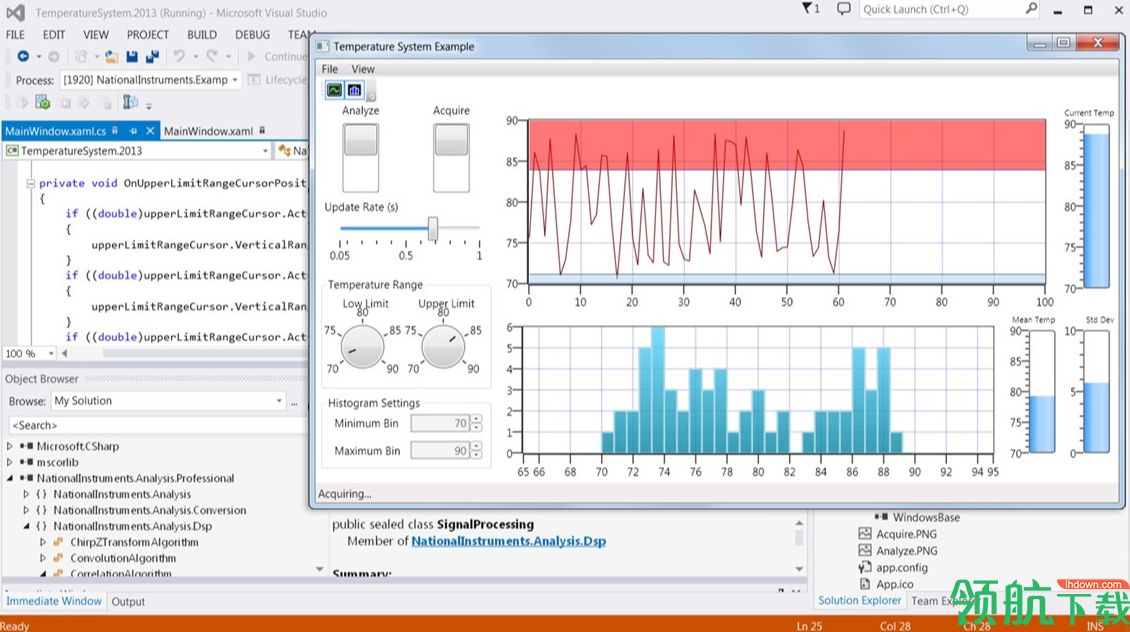Click the Low Limit temperature knob
Screen dimensions: 1130x632
point(362,347)
